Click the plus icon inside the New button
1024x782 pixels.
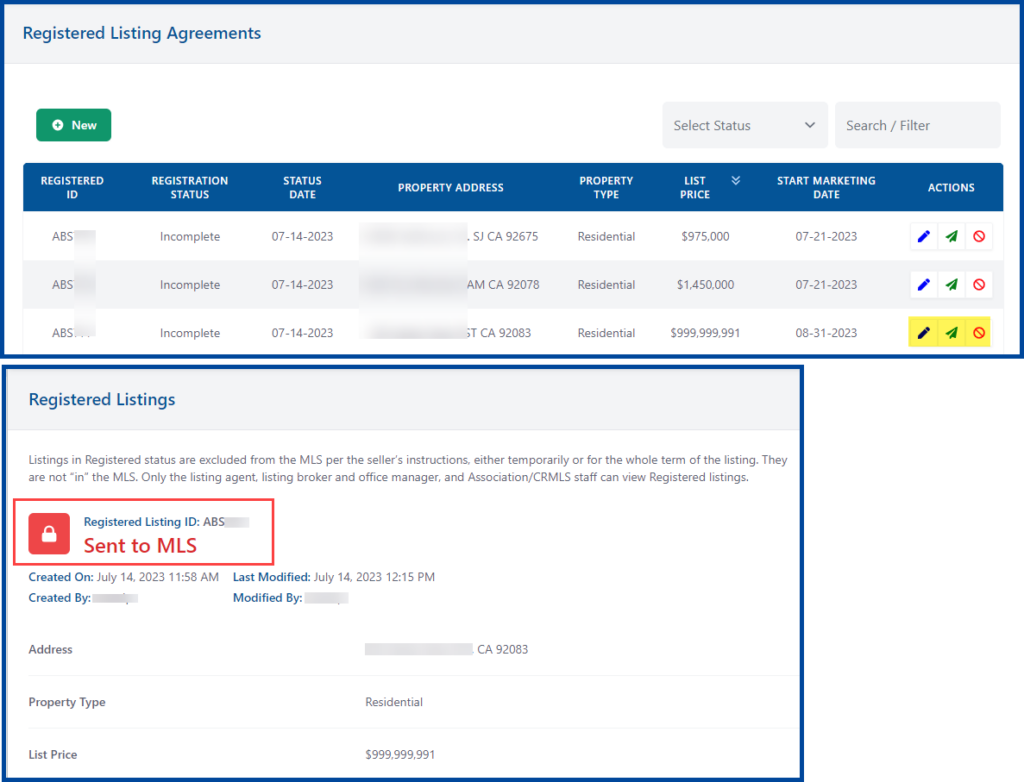[57, 125]
